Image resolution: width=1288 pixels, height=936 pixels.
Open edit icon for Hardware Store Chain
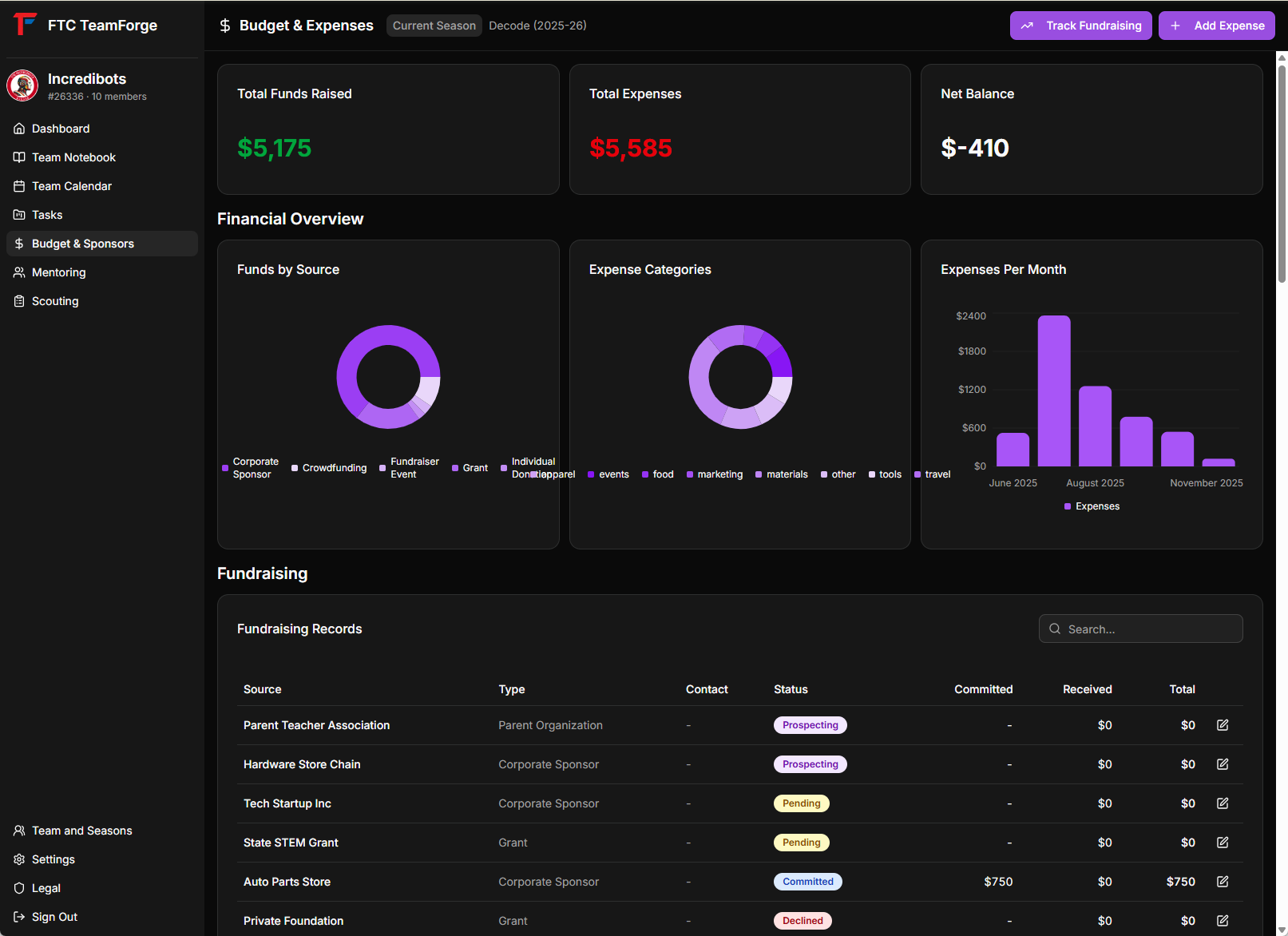click(1222, 764)
